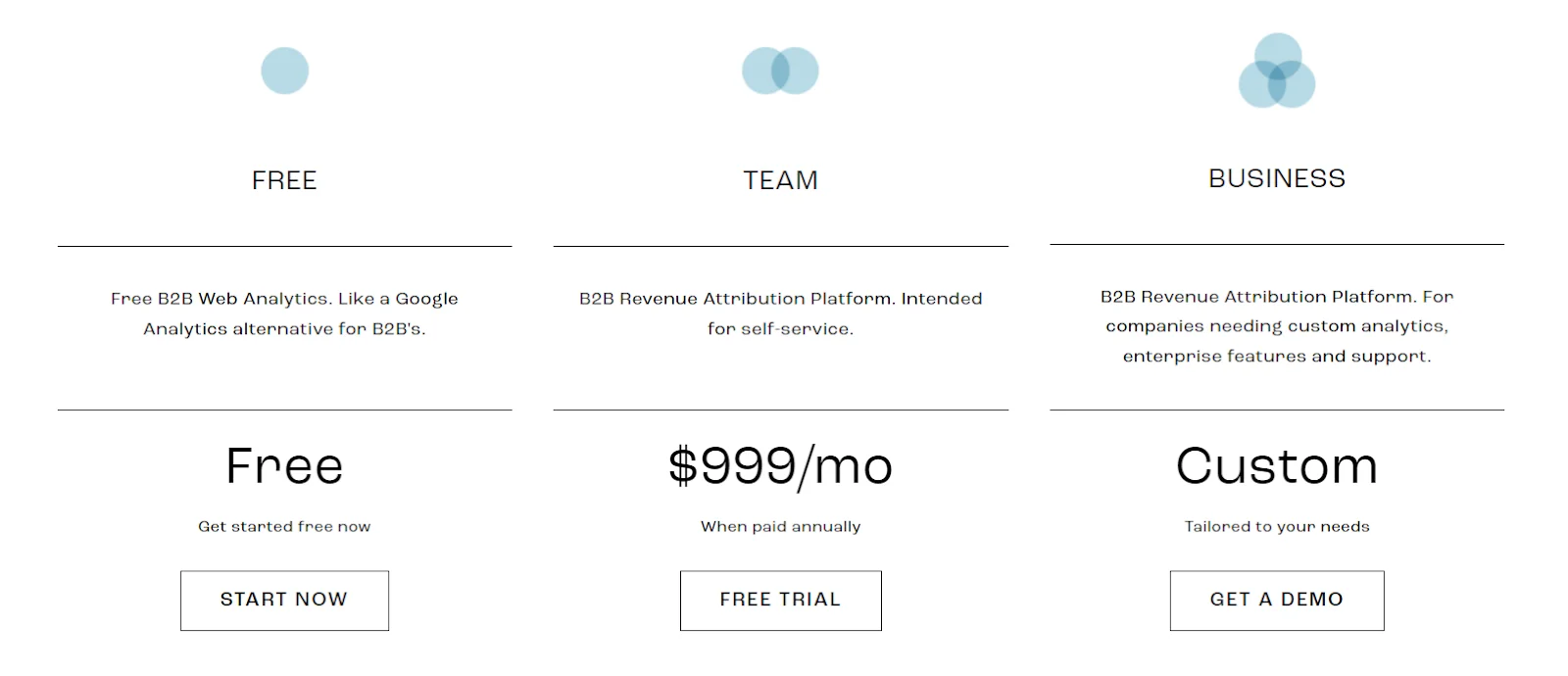Click the two overlapping circles Team icon

point(780,71)
